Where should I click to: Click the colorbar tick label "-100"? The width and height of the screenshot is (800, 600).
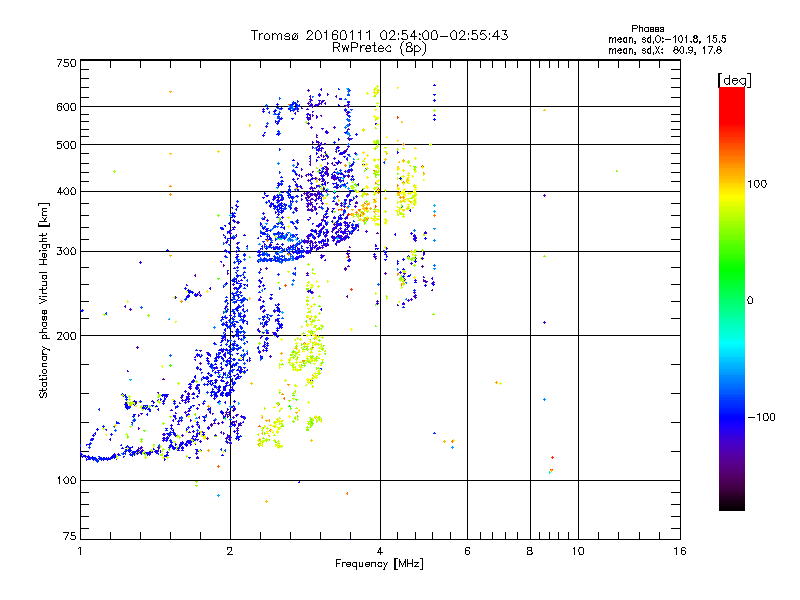pos(762,417)
